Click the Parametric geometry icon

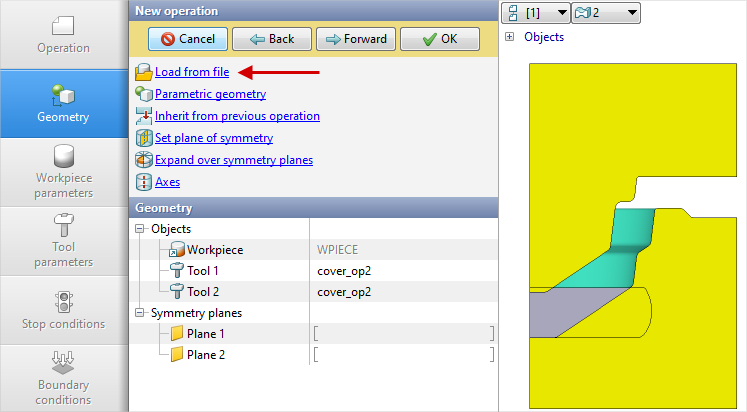point(143,94)
